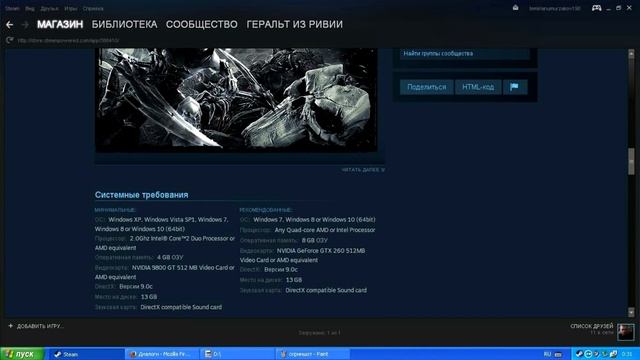Click the HTML-код button
Viewport: 640px width, 360px height.
478,87
